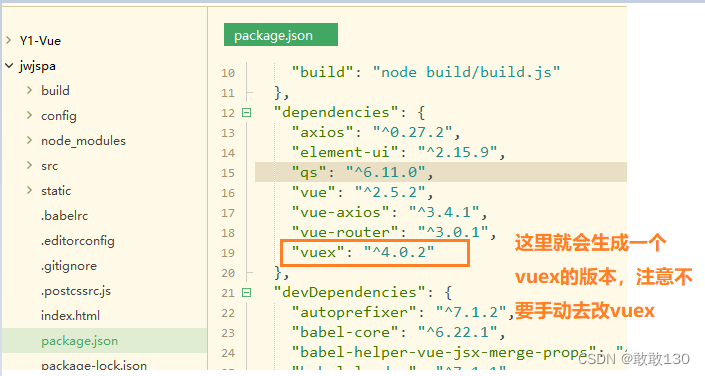Click the "^7.1.2" autoprefixer version
This screenshot has height=376, width=705.
pyautogui.click(x=471, y=312)
